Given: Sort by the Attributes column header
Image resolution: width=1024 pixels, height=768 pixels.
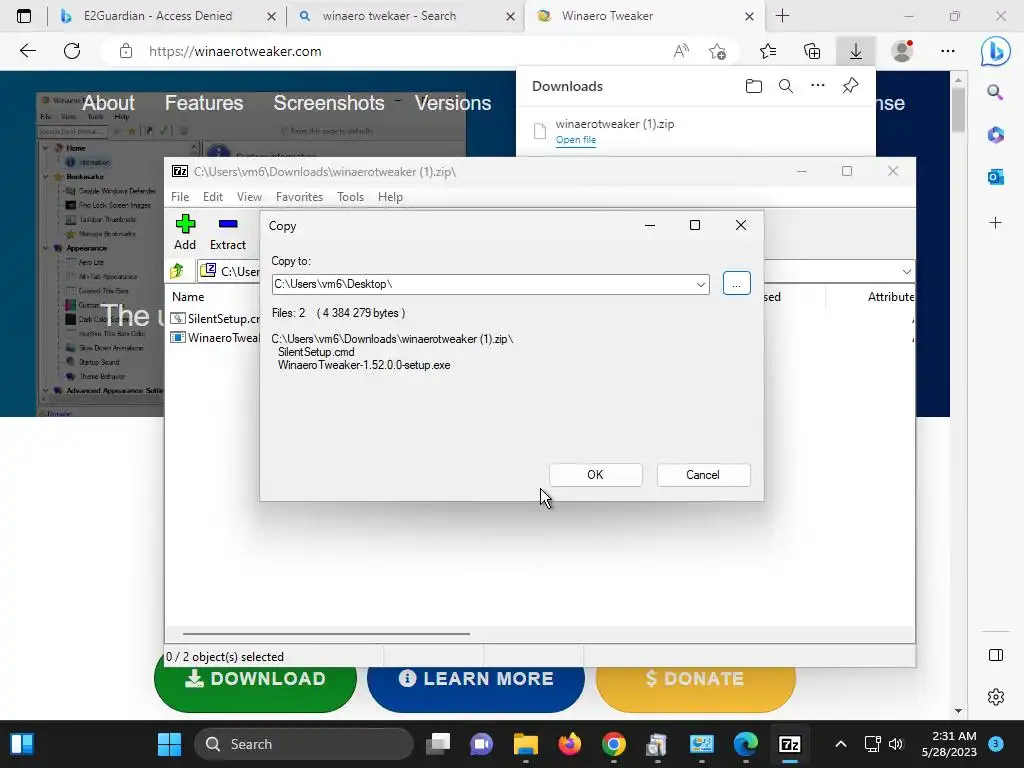Looking at the screenshot, I should (890, 296).
